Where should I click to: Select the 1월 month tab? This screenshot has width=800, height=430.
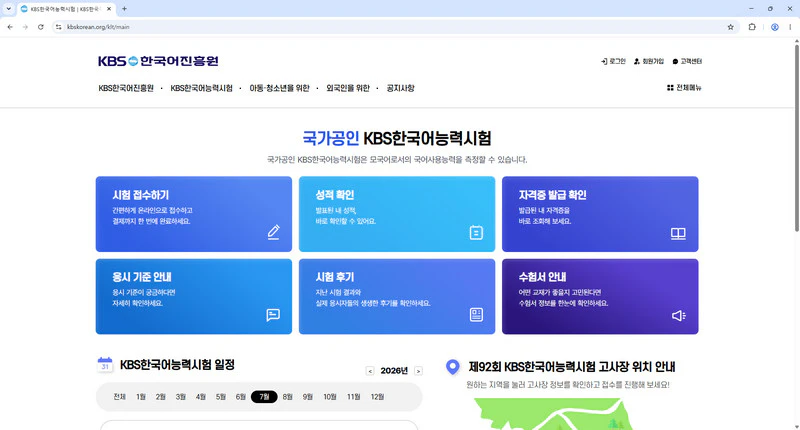click(141, 397)
